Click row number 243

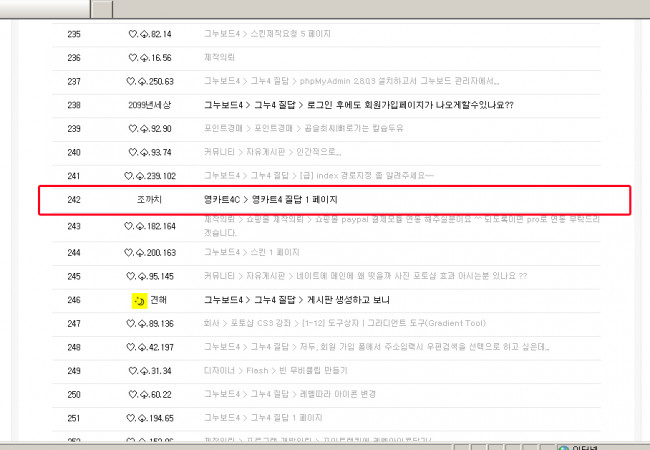[x=74, y=226]
